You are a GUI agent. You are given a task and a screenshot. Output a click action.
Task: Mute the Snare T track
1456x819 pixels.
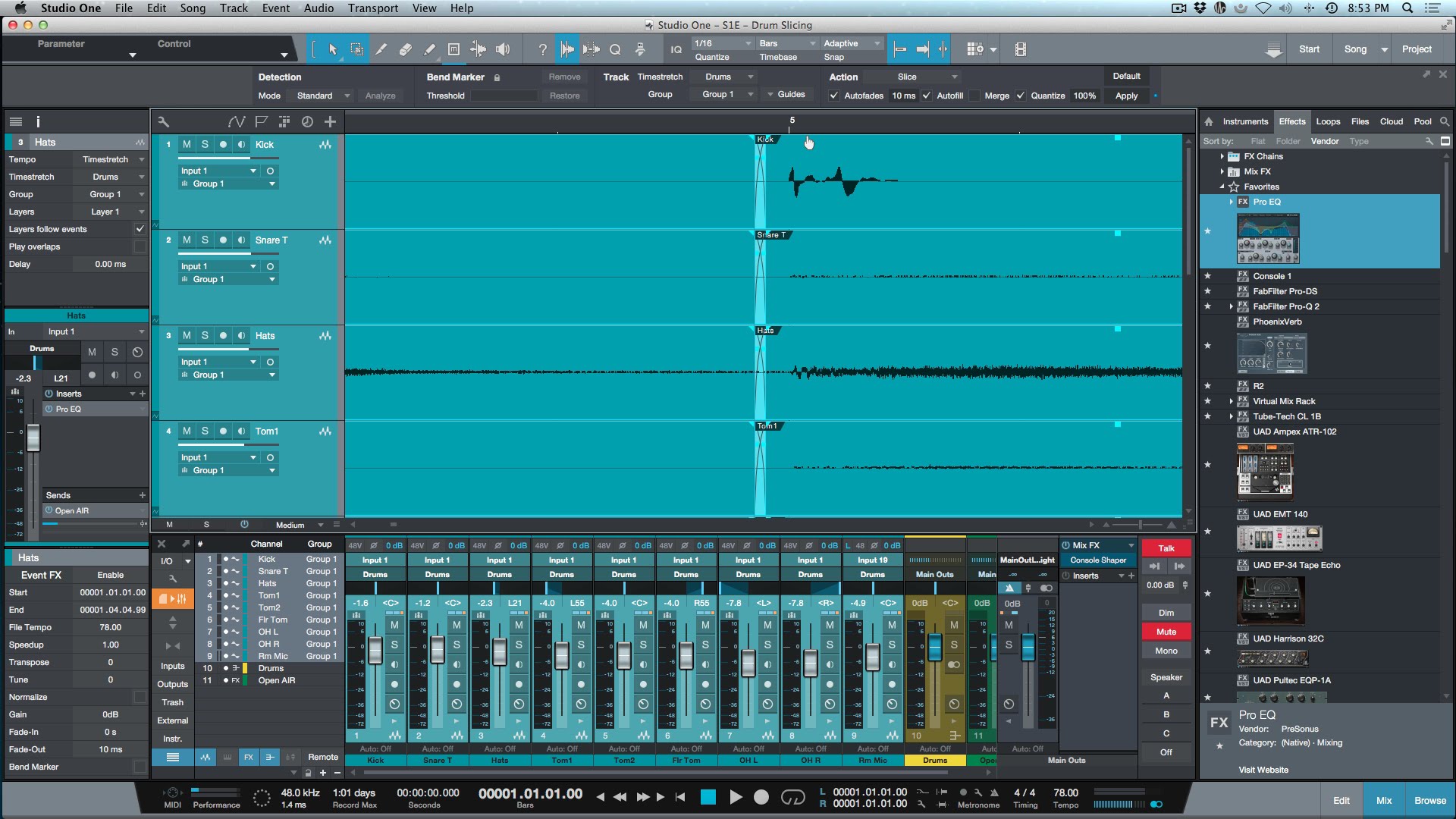187,240
